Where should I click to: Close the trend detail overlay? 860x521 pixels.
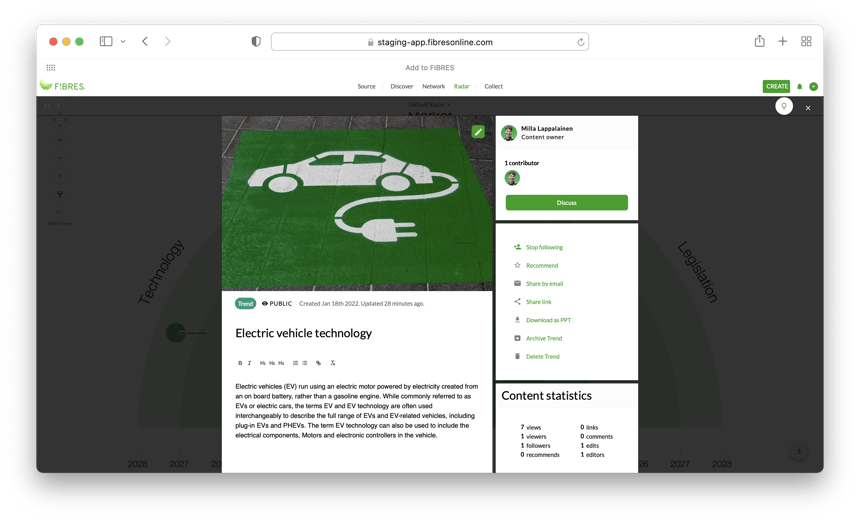coord(808,108)
